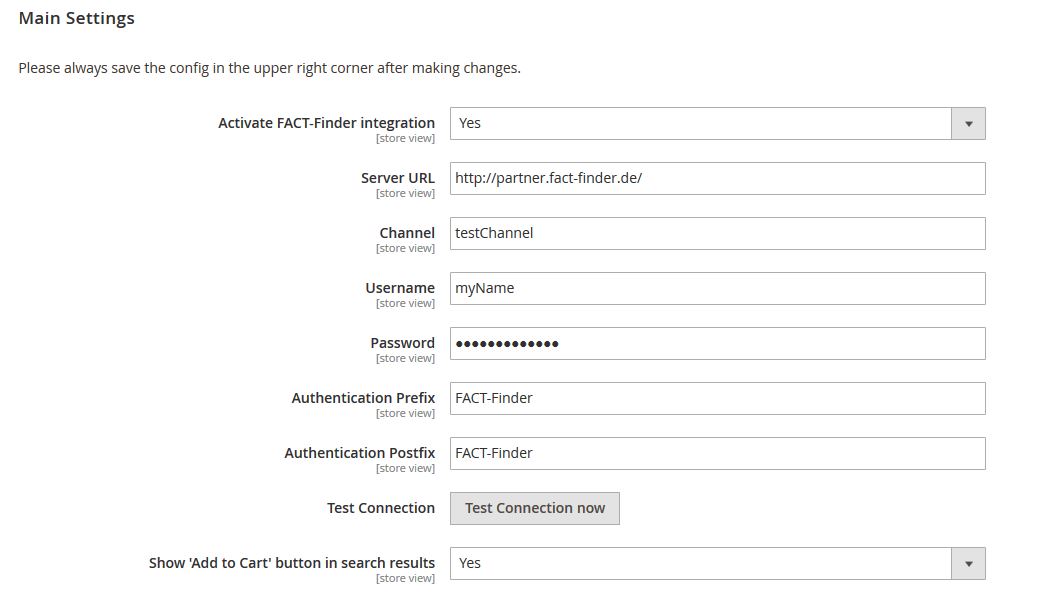Click the Authentication Postfix label
1038x602 pixels.
[359, 453]
